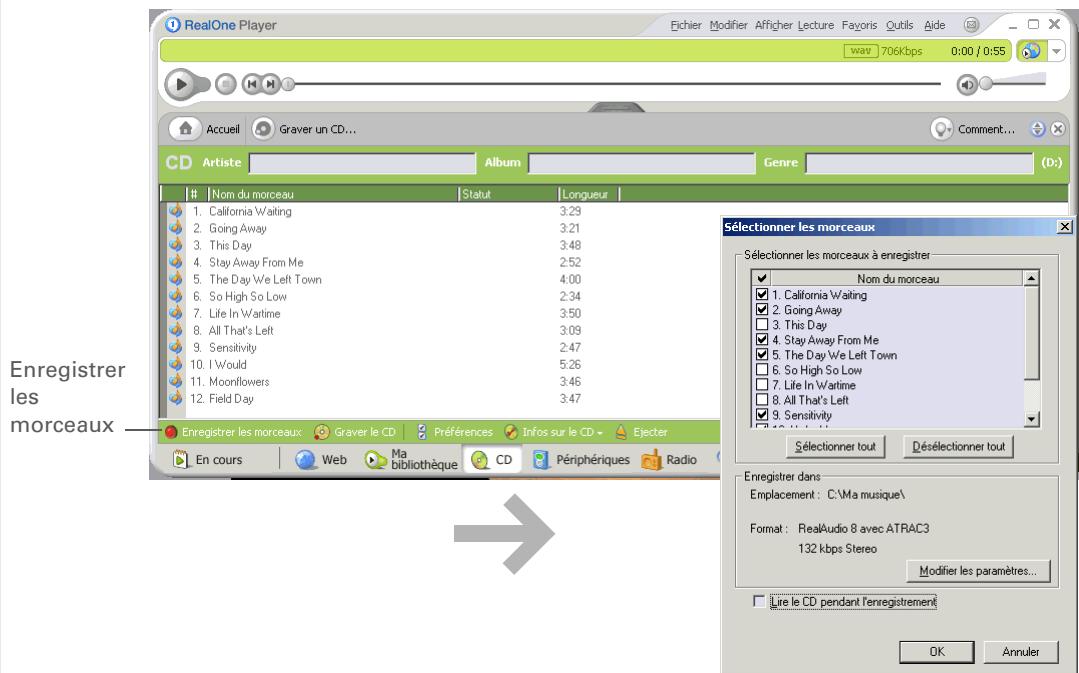Click the Play button
Viewport: 1079px width, 673px height.
[181, 85]
